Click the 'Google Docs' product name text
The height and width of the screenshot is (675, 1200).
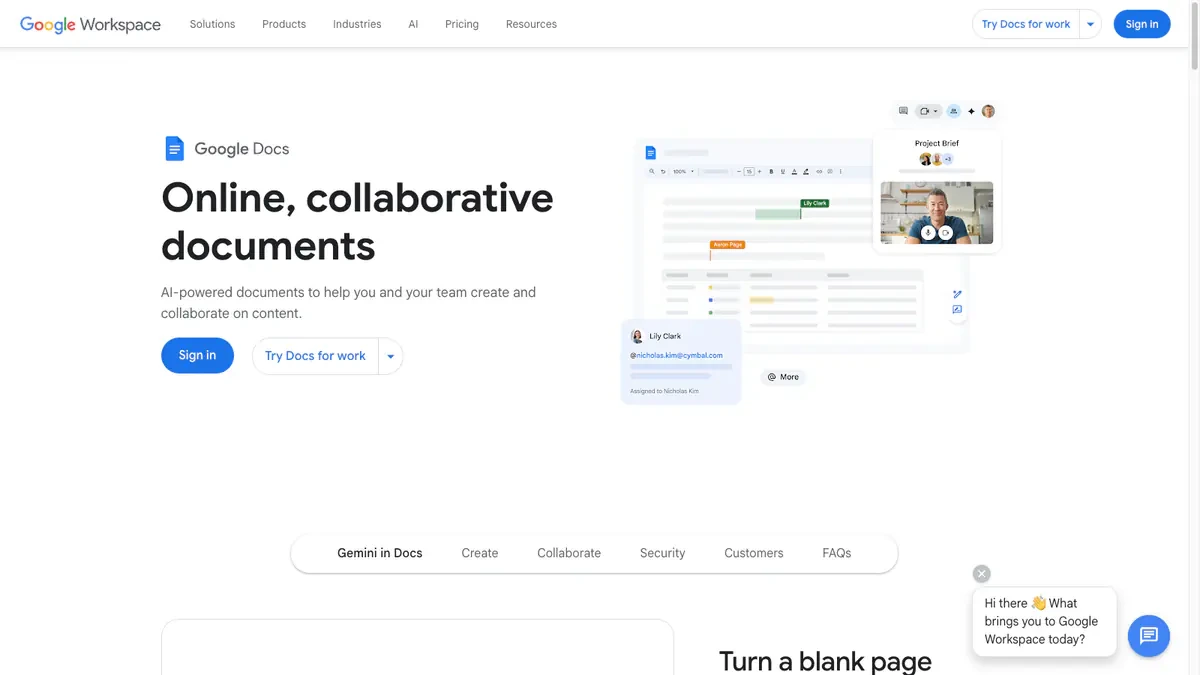coord(242,149)
